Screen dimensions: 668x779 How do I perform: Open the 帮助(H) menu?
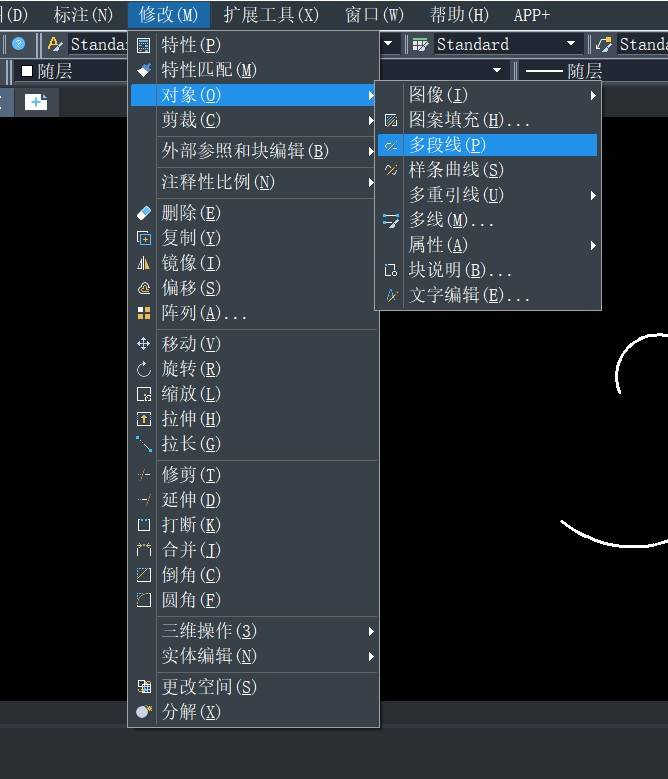(x=459, y=15)
